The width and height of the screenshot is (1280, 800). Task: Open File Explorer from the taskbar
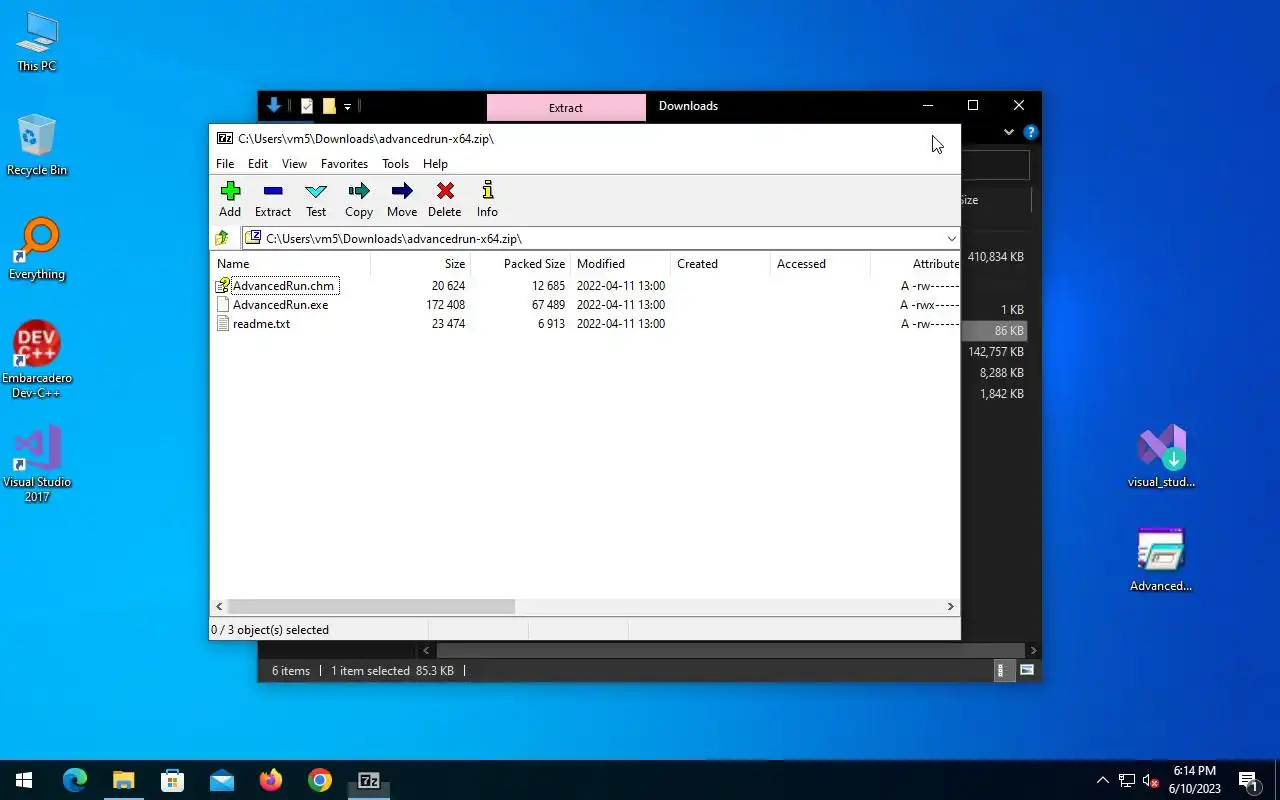click(123, 780)
